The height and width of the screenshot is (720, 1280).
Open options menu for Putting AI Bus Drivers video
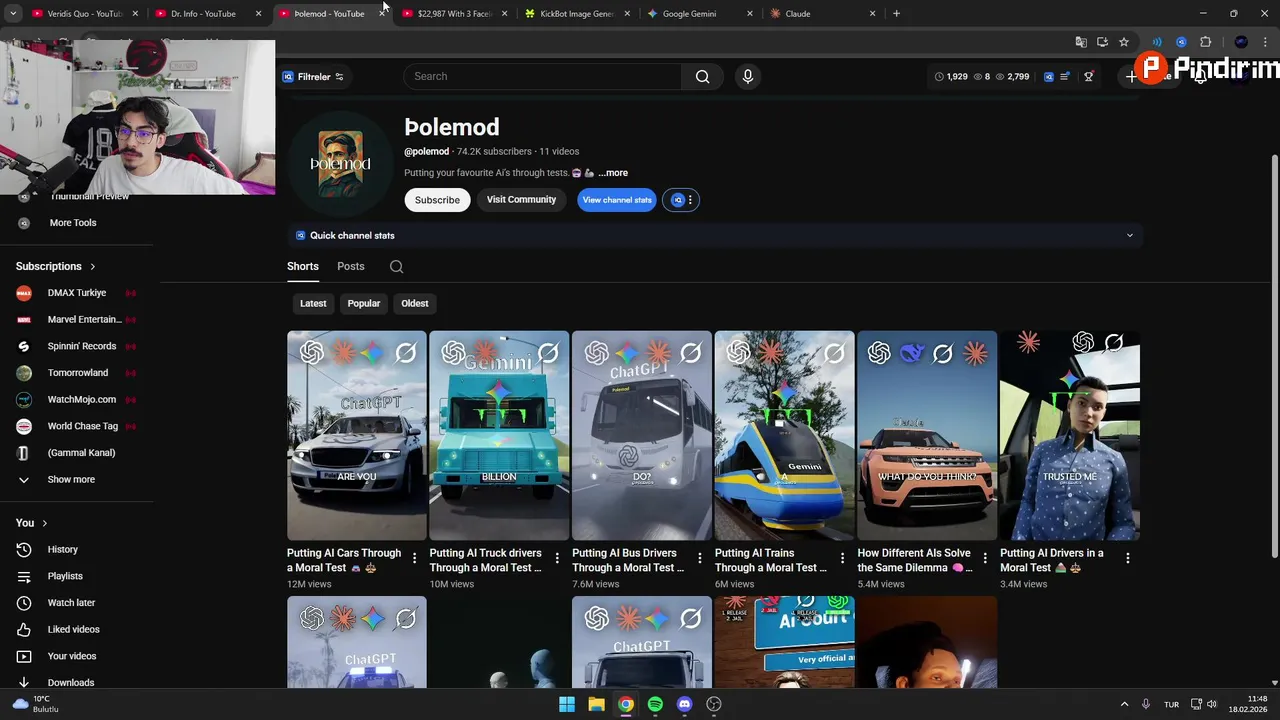point(699,558)
